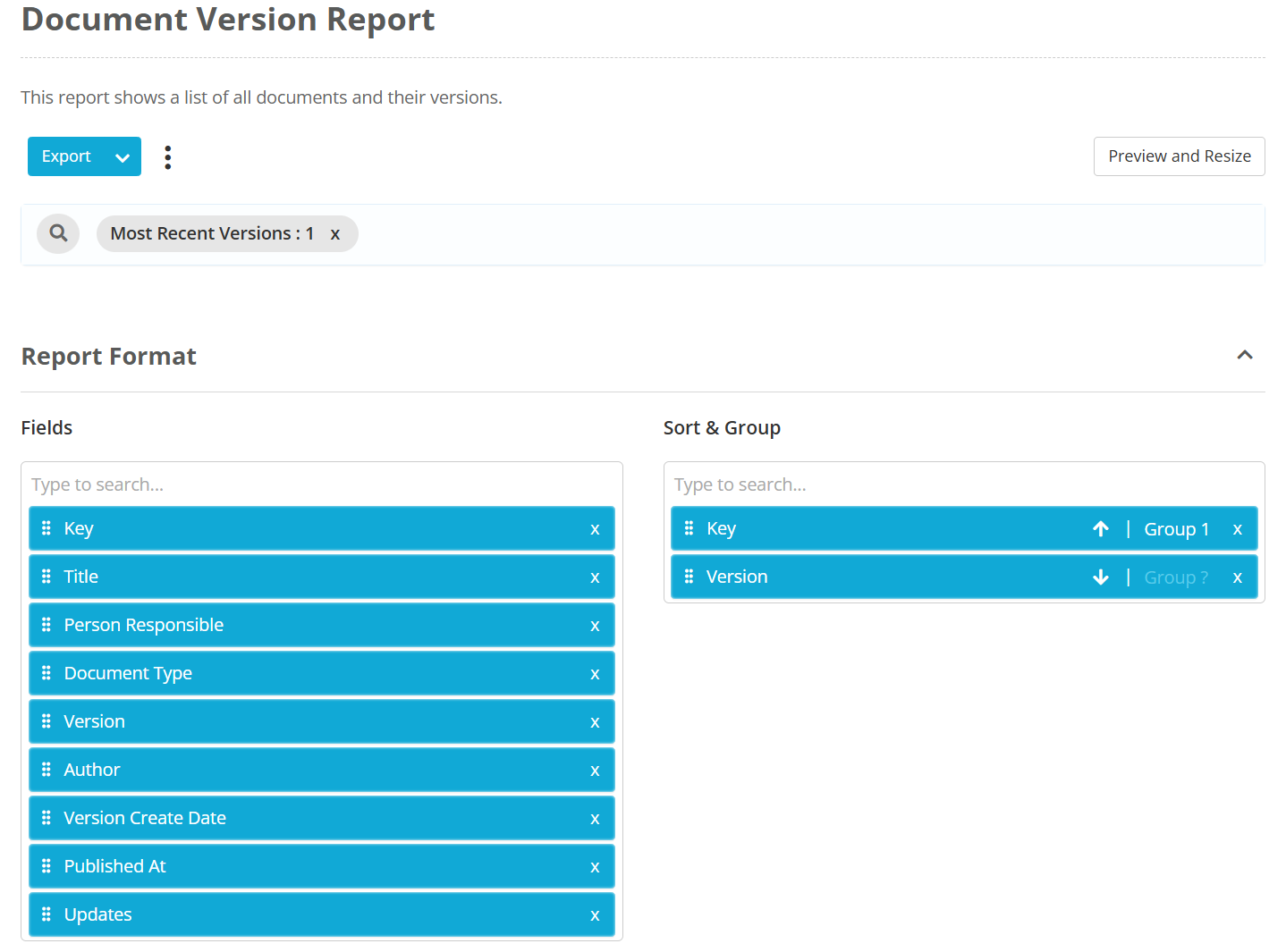The width and height of the screenshot is (1286, 952).
Task: Open the Export dropdown arrow
Action: pos(123,156)
